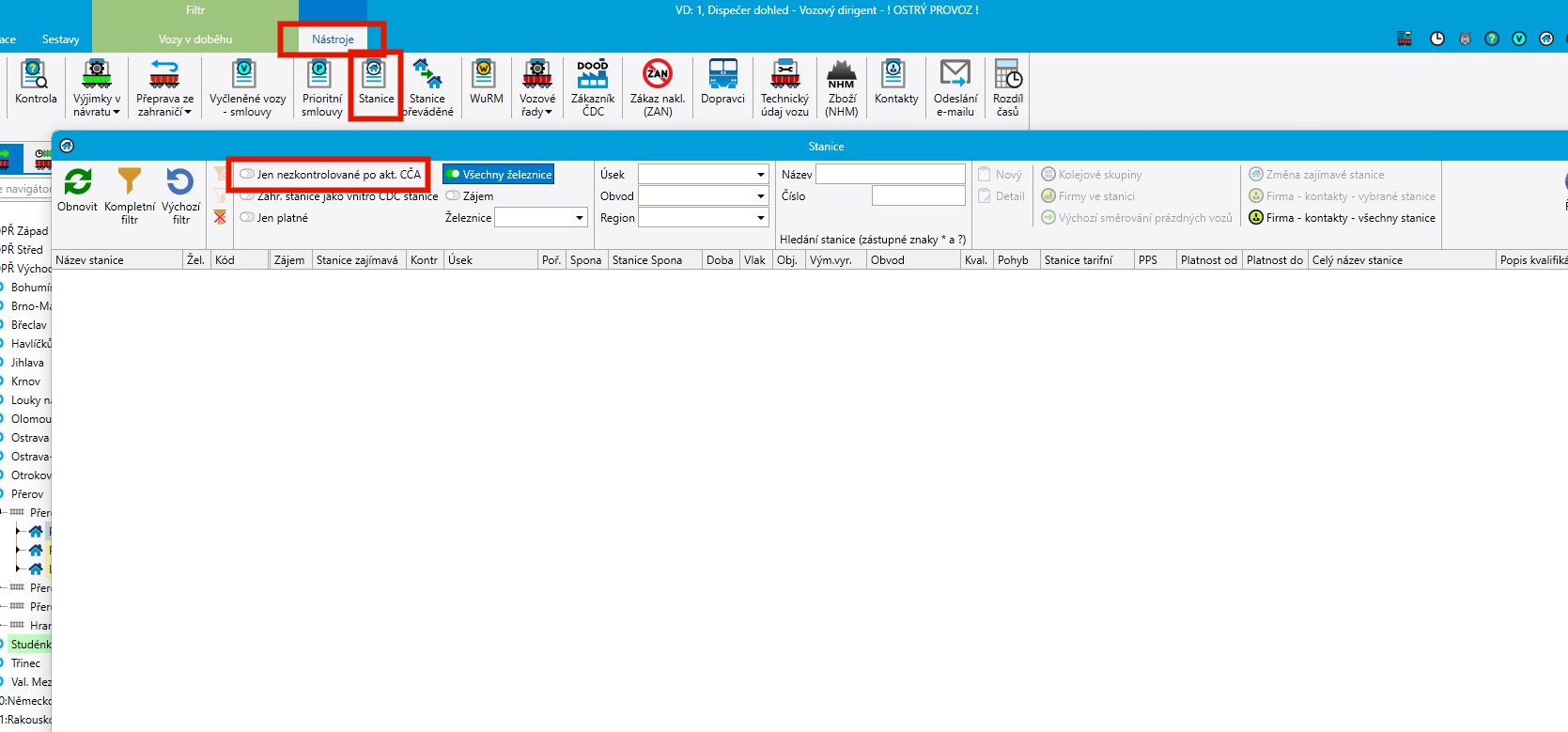Switch to the Nástroje ribbon tab

coord(333,39)
